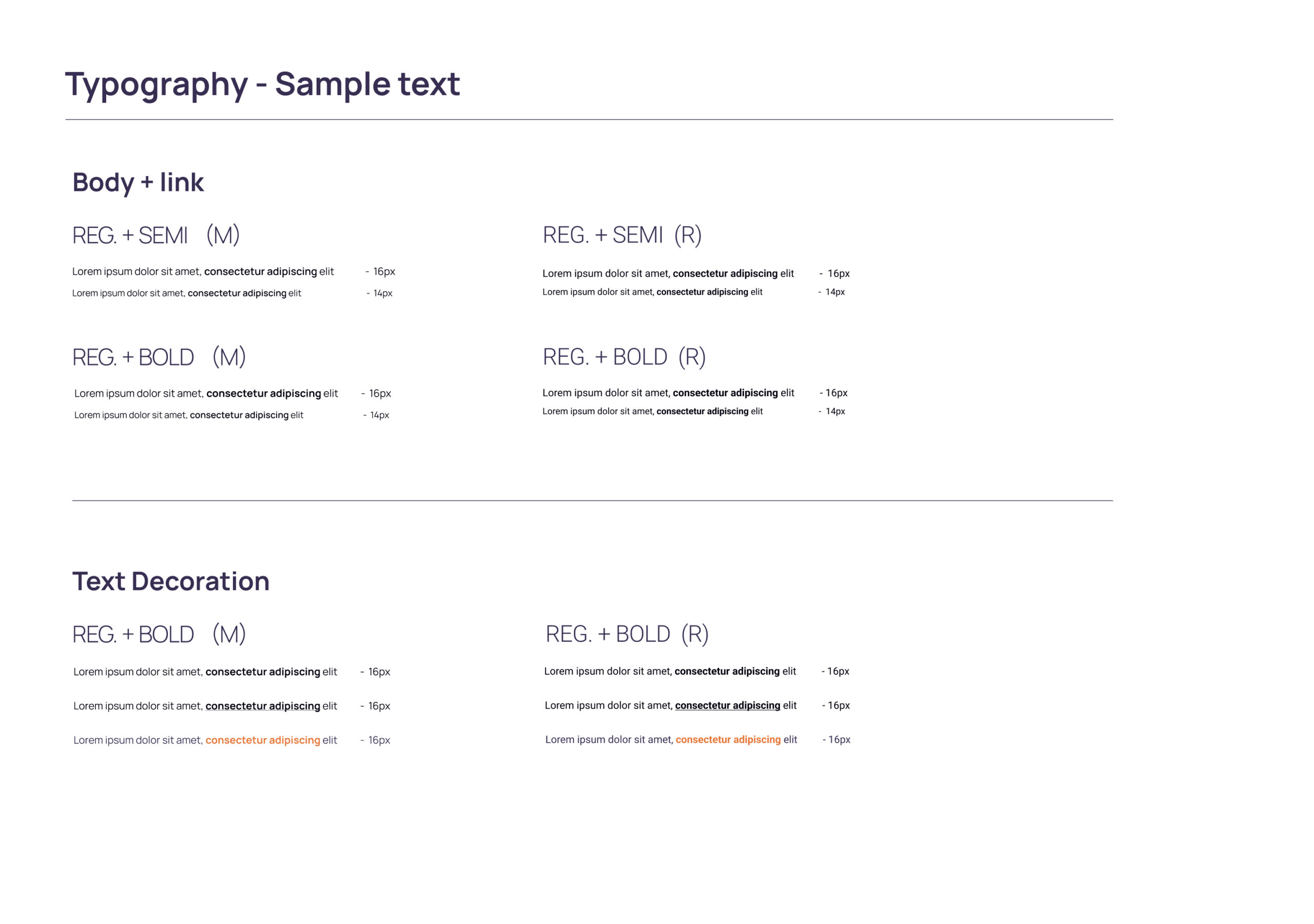This screenshot has height=924, width=1314.
Task: Click the "REG. + SEMI (R)" subheading
Action: [622, 235]
